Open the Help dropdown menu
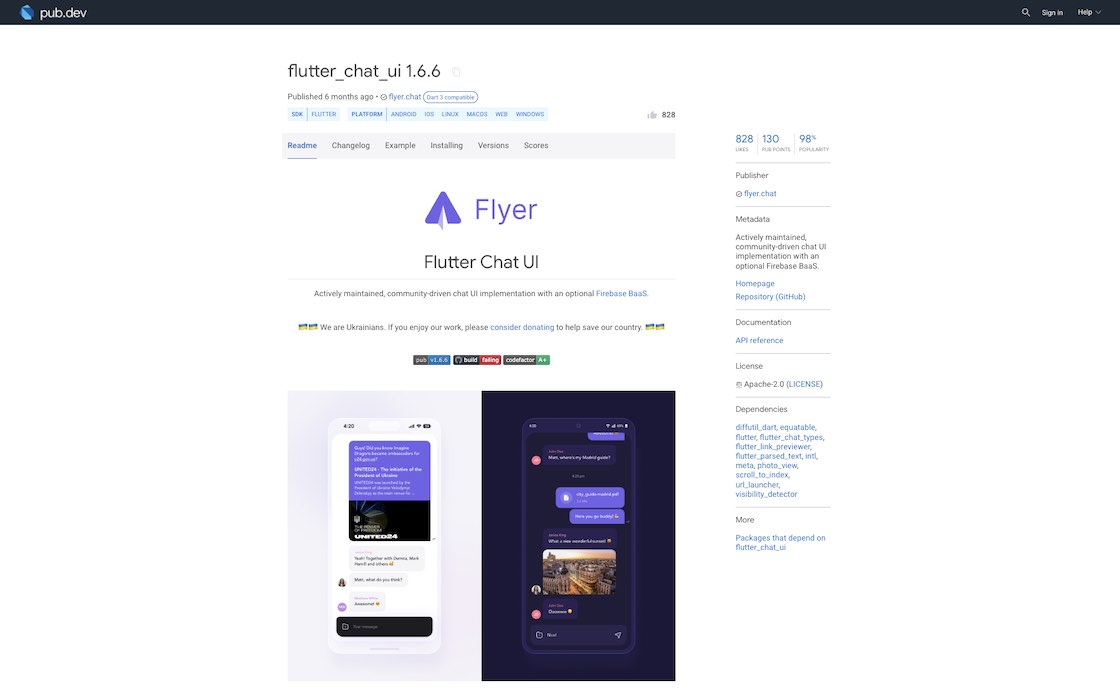The image size is (1120, 700). click(1089, 12)
